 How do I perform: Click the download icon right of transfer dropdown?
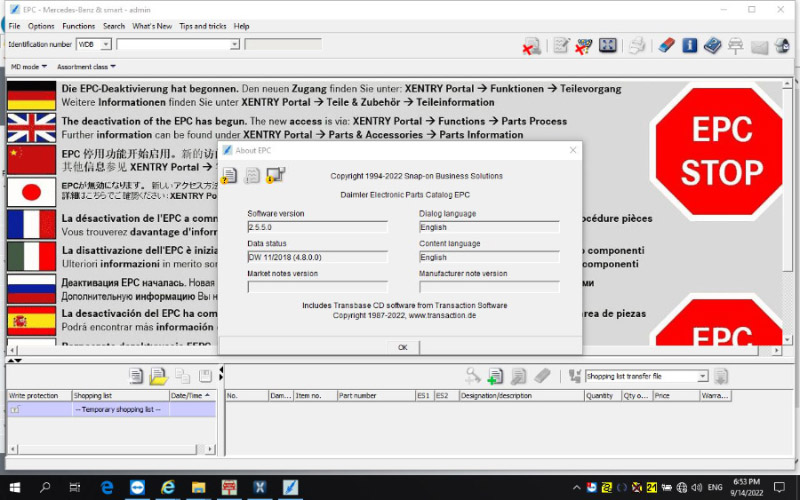pyautogui.click(x=721, y=377)
